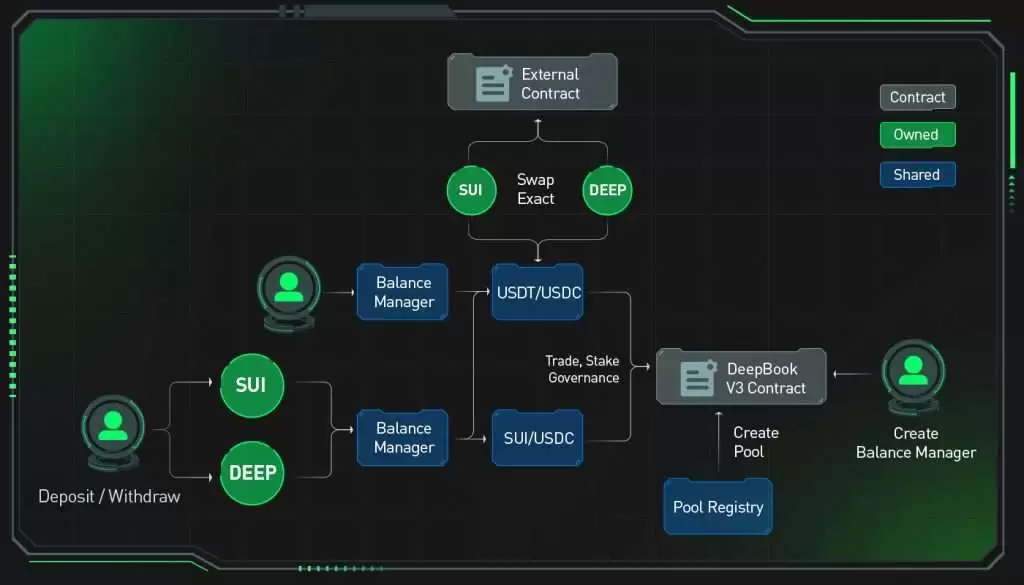Viewport: 1024px width, 585px height.
Task: Expand the lower Balance Manager node
Action: 402,438
